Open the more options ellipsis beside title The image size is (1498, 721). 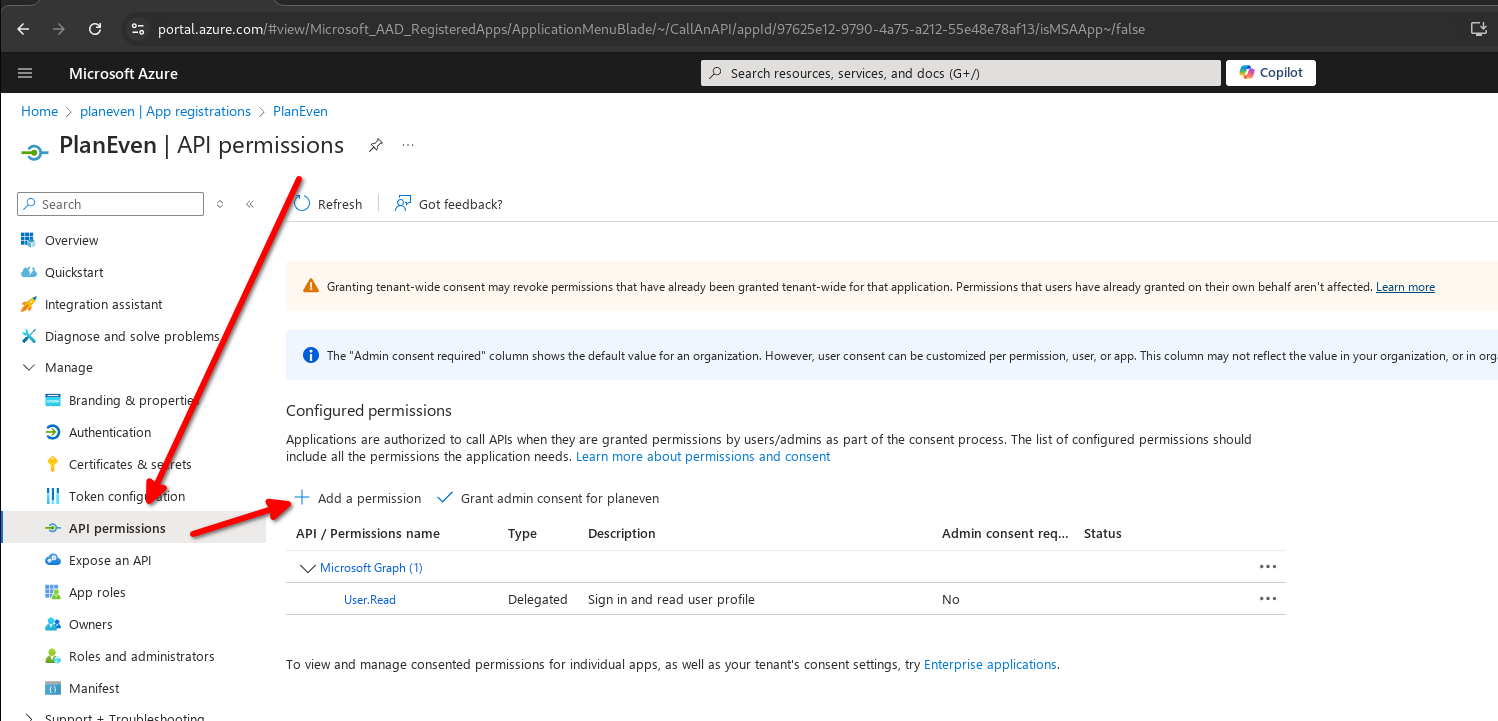(408, 145)
